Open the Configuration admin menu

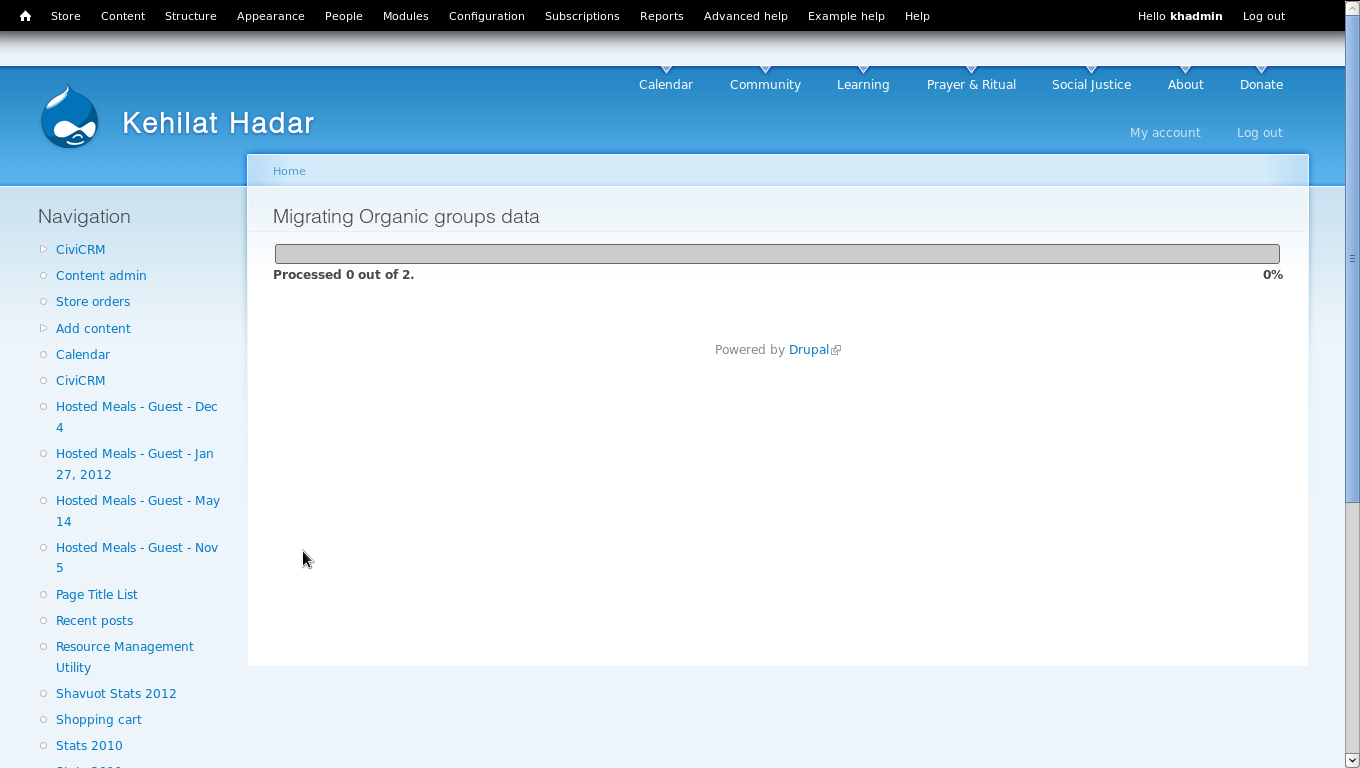486,16
